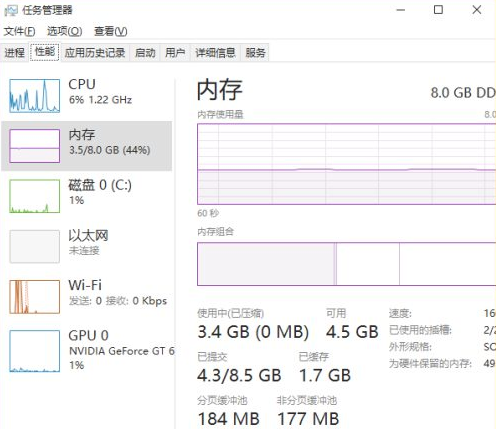
Task: Switch to the 应用历史记录 tab
Action: [x=95, y=52]
